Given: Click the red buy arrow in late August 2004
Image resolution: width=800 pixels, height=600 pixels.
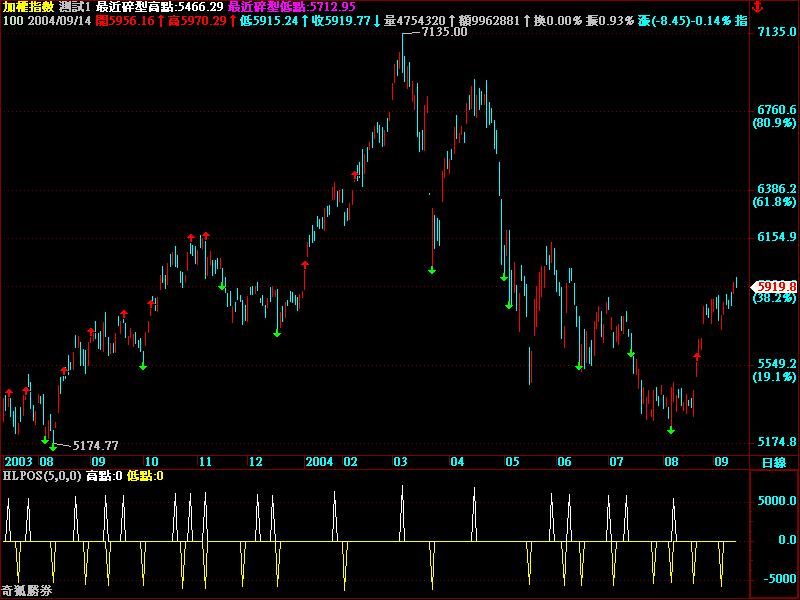Looking at the screenshot, I should [x=697, y=353].
